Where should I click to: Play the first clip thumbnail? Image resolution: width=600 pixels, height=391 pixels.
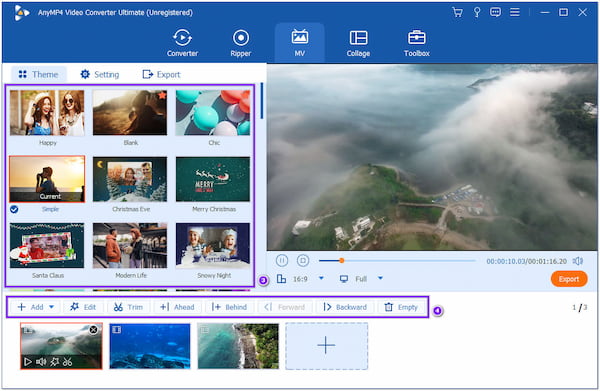(28, 361)
